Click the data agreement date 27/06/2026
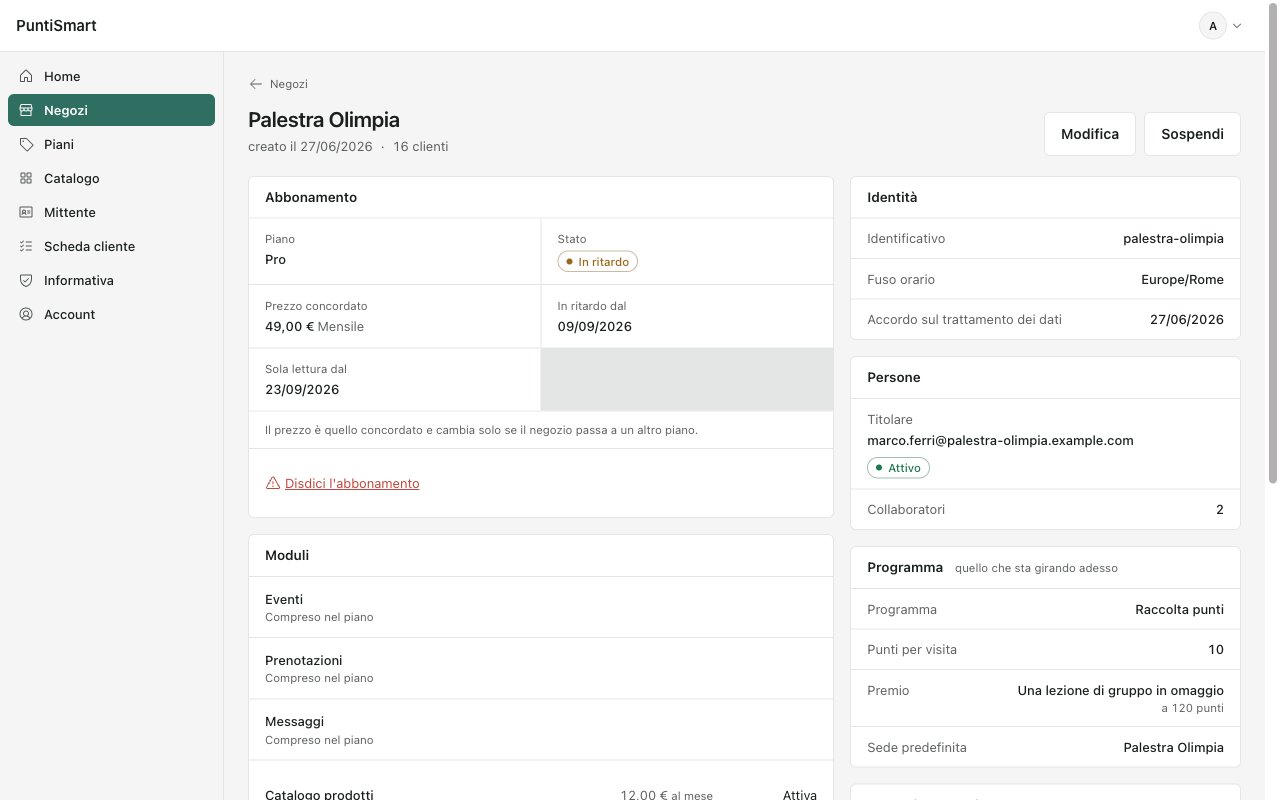The width and height of the screenshot is (1280, 800). click(x=1187, y=320)
